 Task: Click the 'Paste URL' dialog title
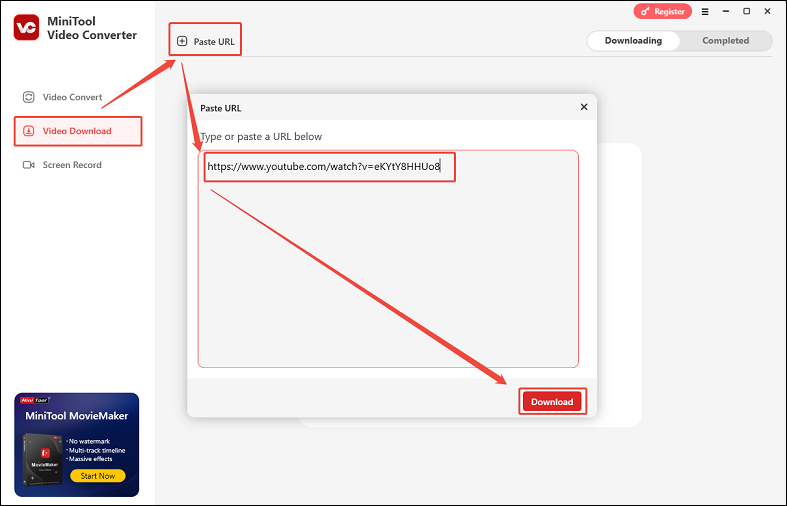point(220,108)
